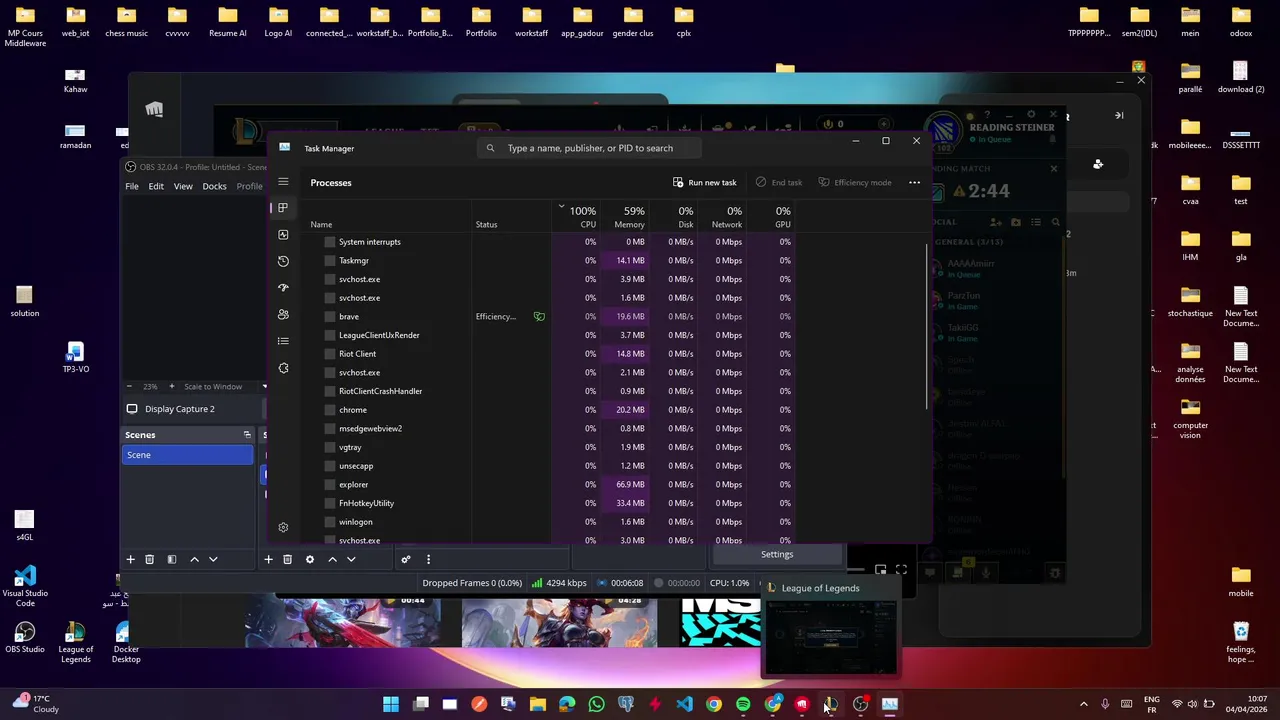Click the League of Legends taskbar preview thumbnail

point(830,637)
